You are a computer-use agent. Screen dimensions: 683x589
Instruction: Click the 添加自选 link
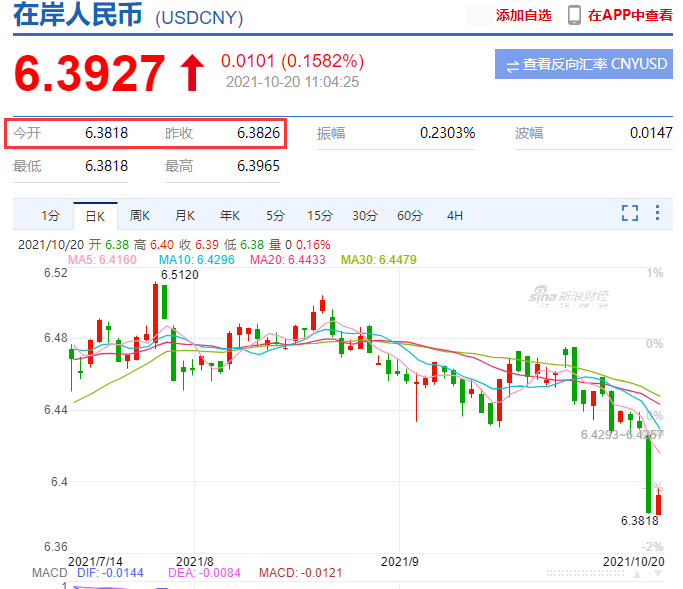[524, 15]
